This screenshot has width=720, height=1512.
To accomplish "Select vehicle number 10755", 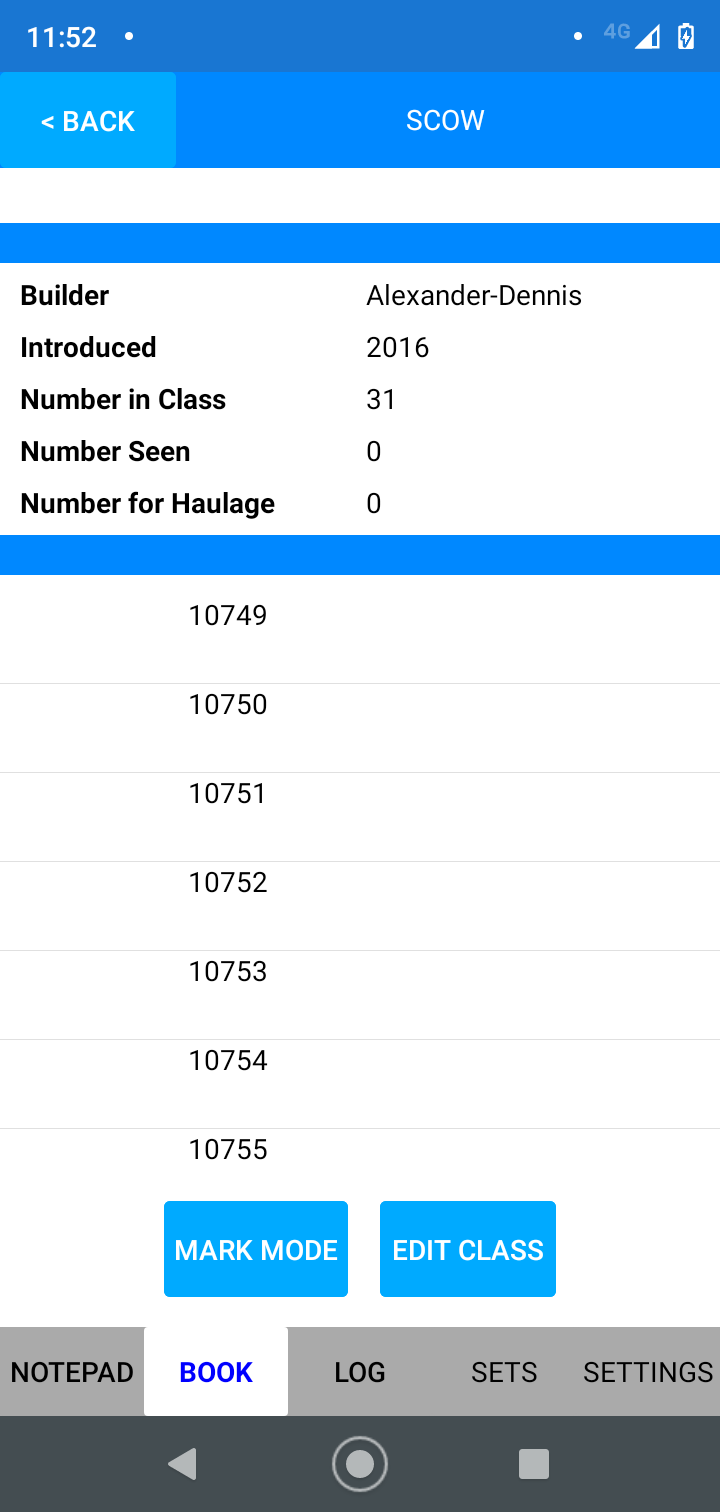I will pyautogui.click(x=228, y=1150).
